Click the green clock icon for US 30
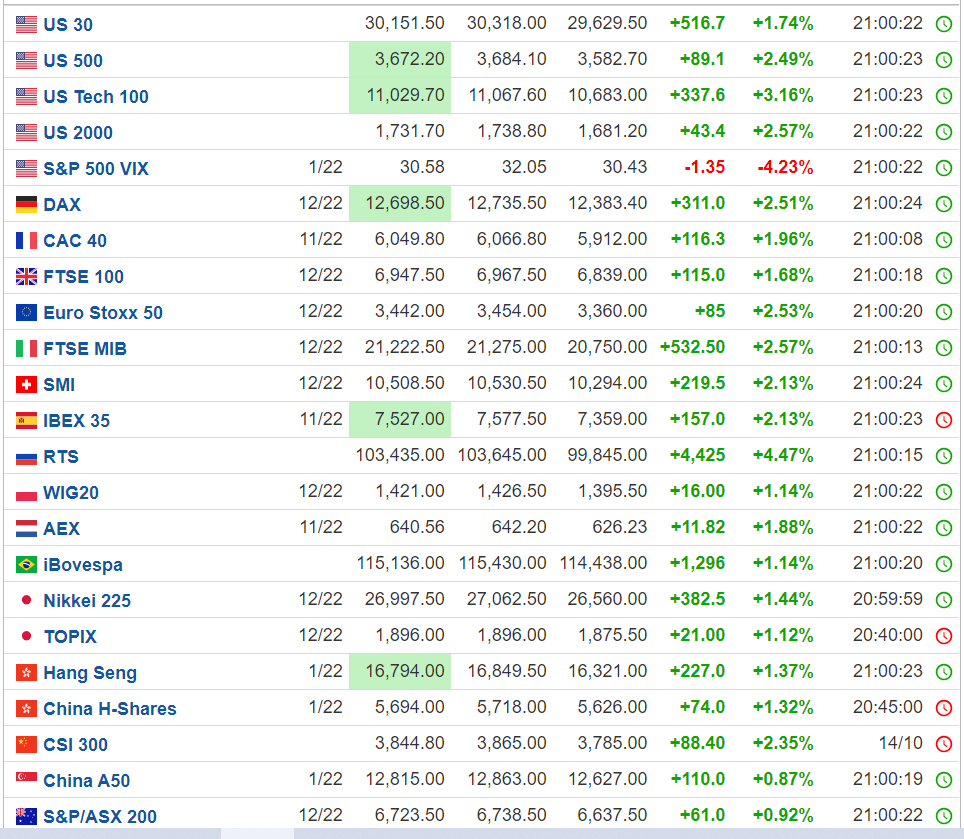The image size is (964, 839). 944,24
